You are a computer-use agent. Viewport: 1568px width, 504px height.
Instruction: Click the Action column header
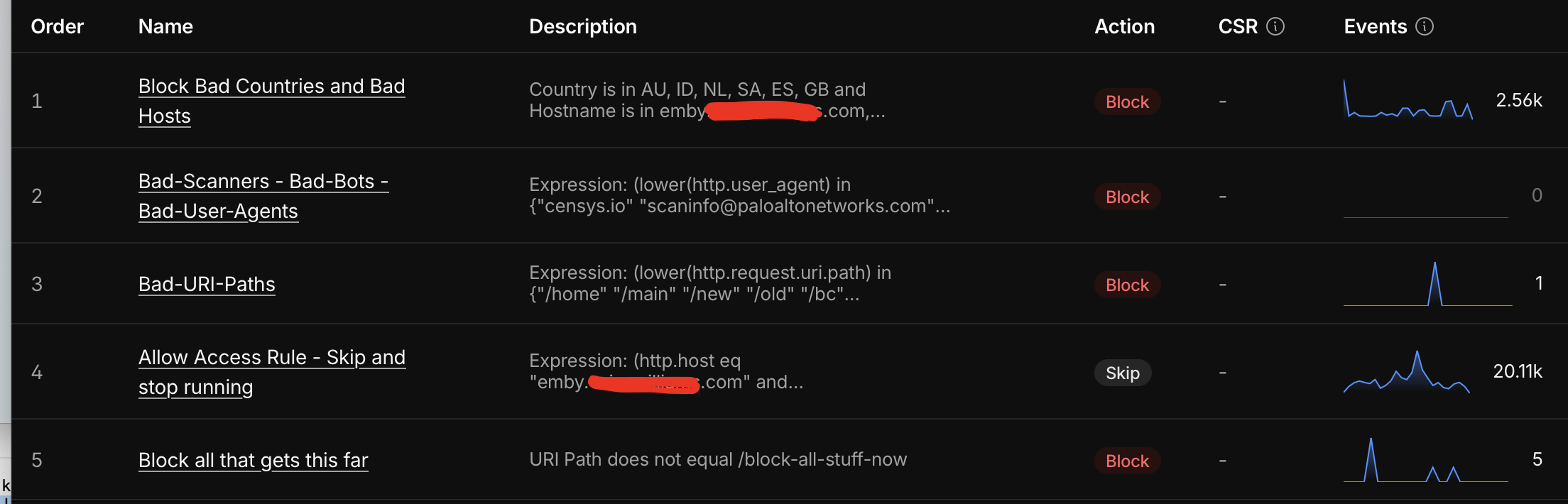[1125, 26]
